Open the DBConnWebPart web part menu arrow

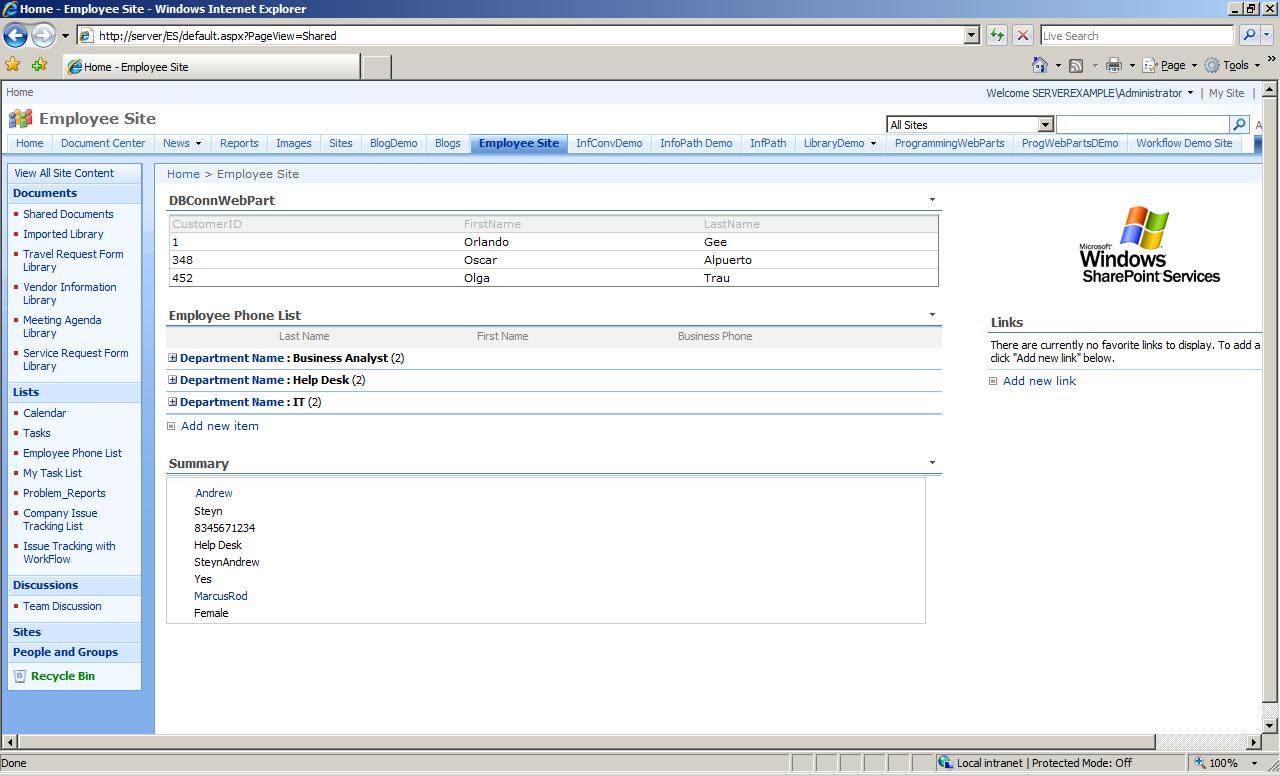tap(932, 200)
